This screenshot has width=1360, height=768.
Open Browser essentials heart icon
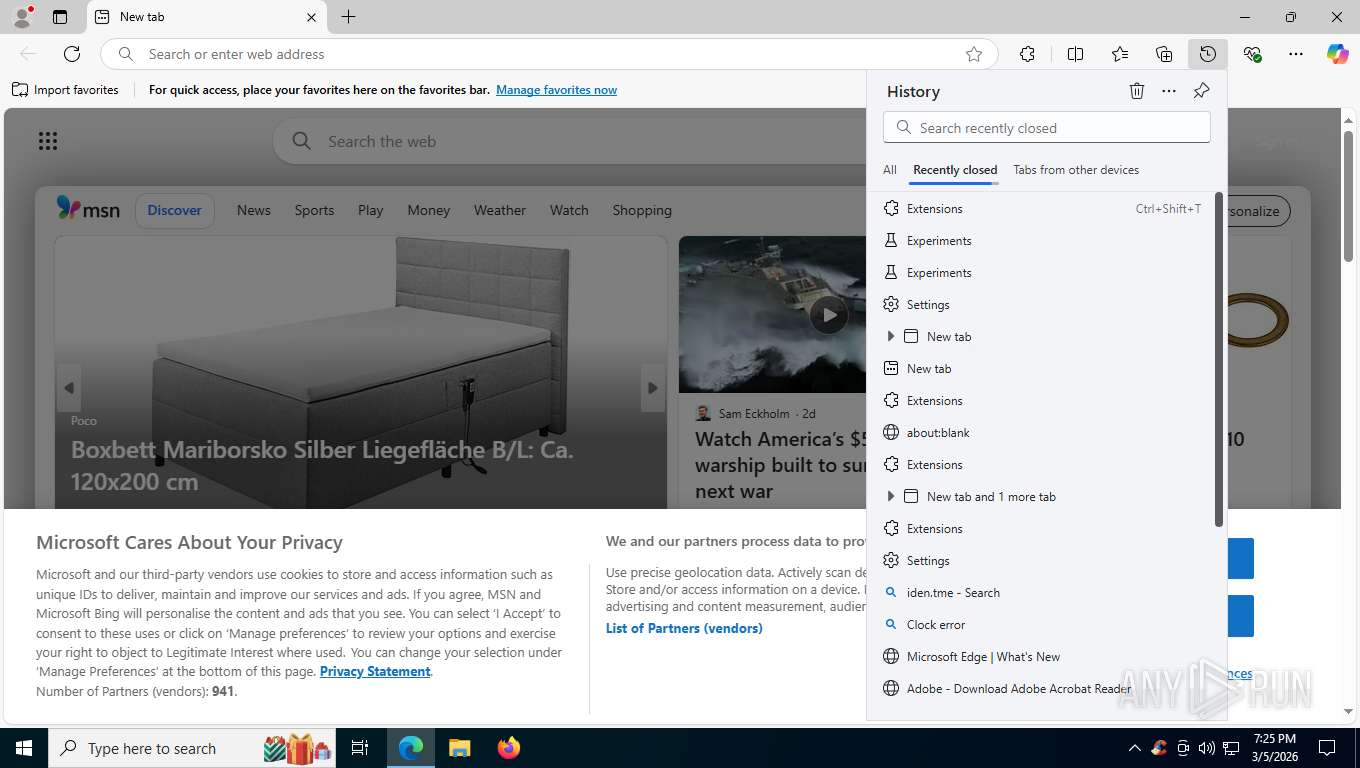(1252, 54)
